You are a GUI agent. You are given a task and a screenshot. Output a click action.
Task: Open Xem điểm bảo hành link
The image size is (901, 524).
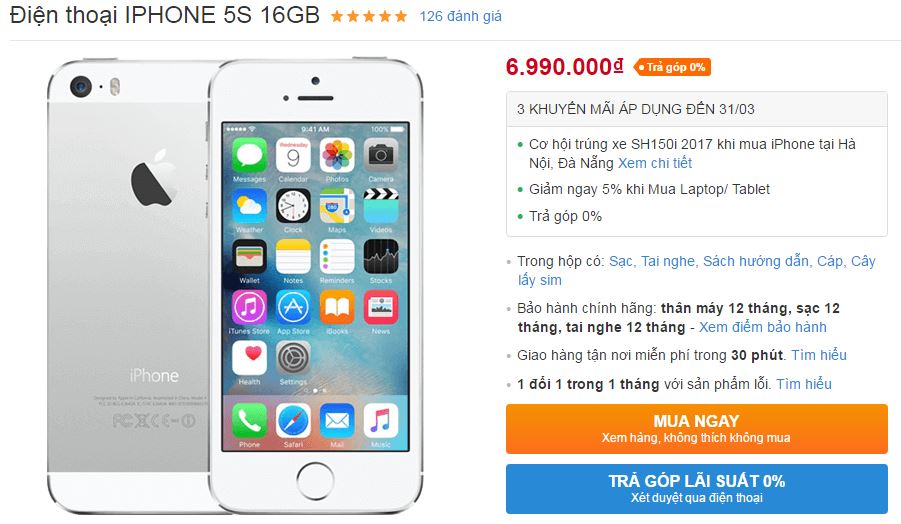pyautogui.click(x=763, y=327)
